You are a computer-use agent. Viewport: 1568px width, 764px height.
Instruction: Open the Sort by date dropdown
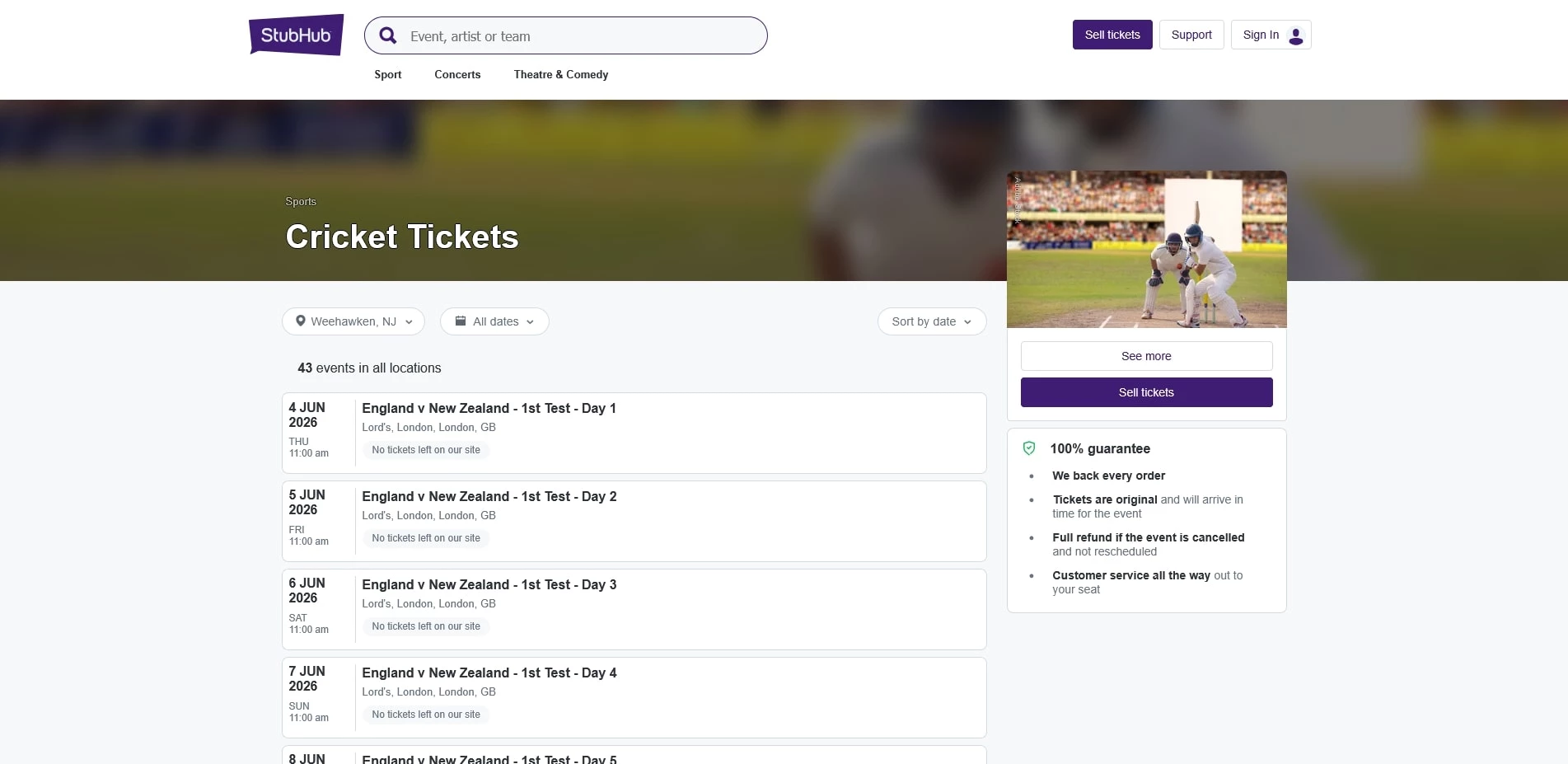click(x=931, y=321)
